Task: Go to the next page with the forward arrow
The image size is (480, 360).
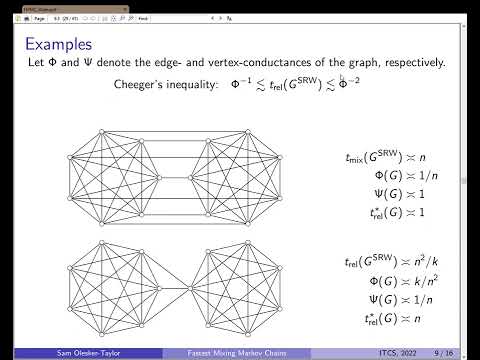Action: [x=93, y=19]
